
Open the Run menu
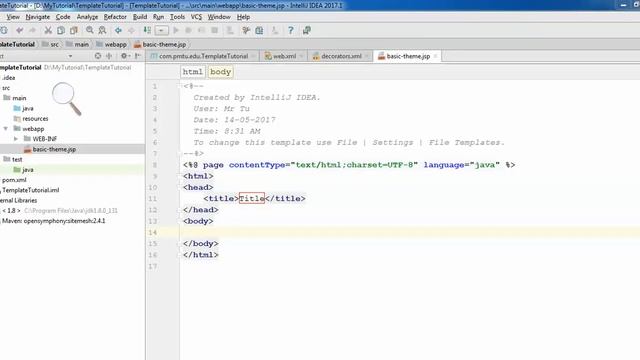tap(158, 17)
